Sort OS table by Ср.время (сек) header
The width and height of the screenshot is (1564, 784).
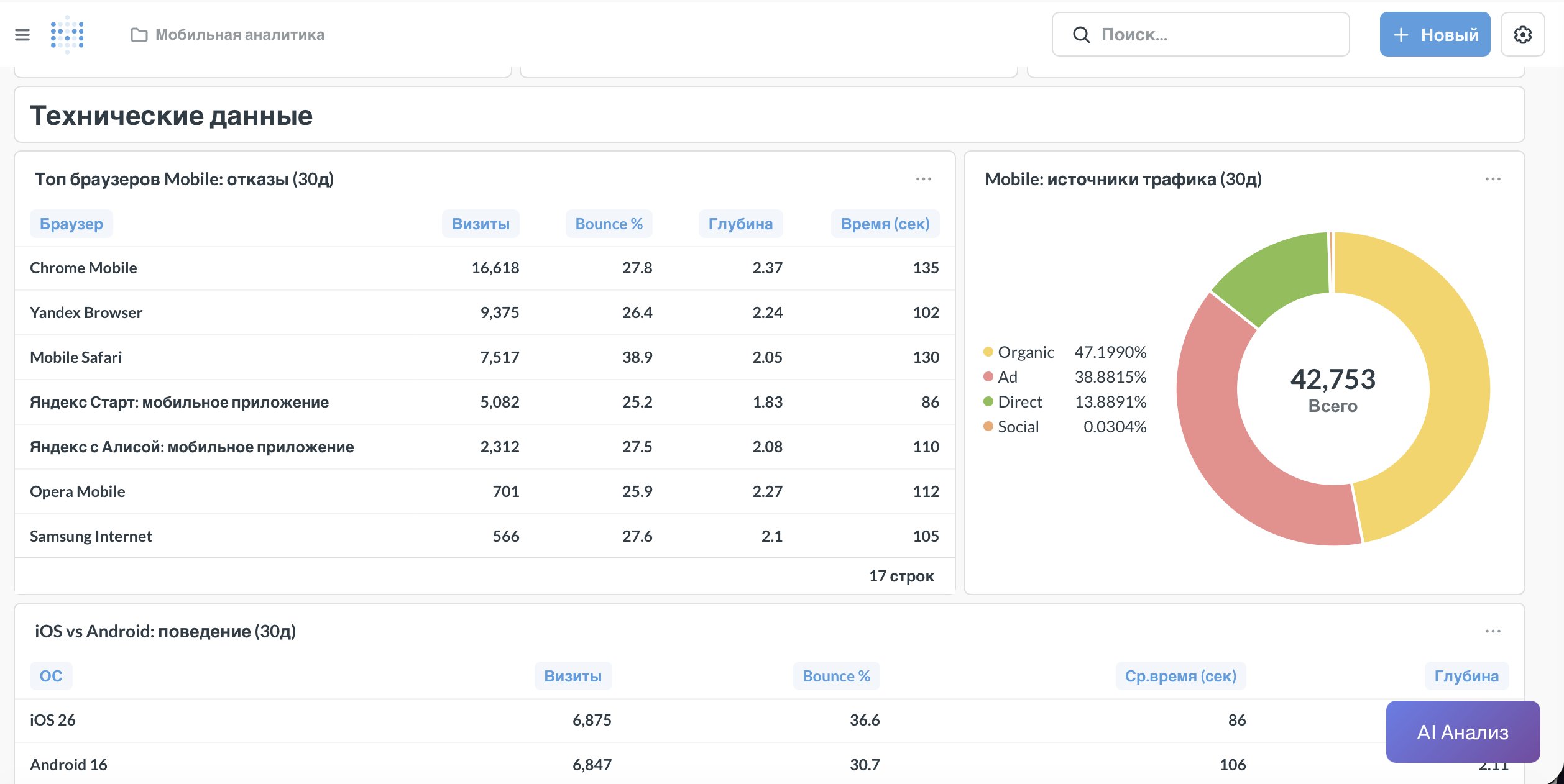(x=1180, y=676)
